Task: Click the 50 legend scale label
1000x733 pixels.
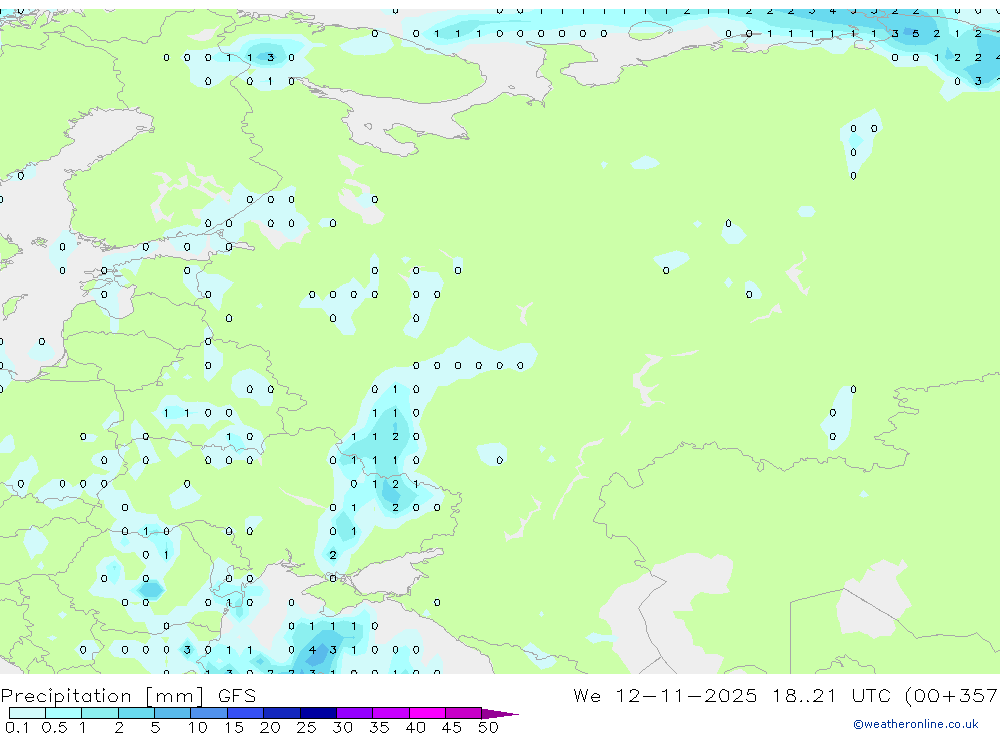Action: pos(489,727)
